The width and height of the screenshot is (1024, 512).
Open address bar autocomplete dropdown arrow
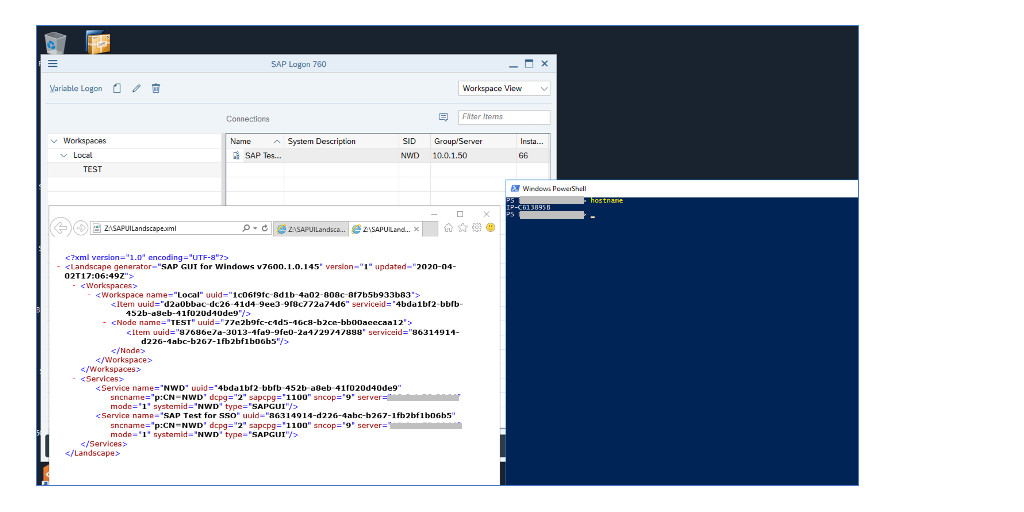coord(255,229)
